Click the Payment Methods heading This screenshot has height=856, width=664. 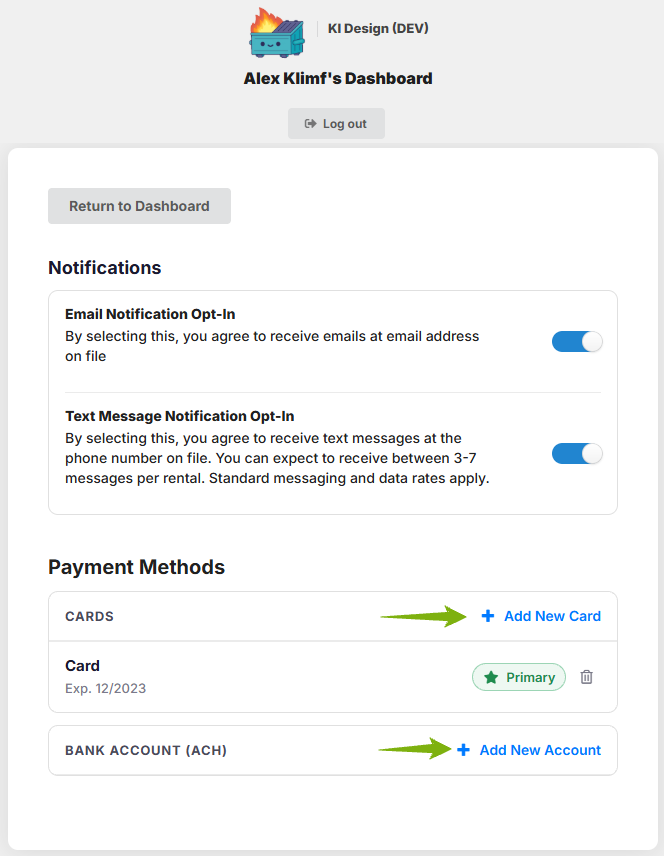point(137,567)
